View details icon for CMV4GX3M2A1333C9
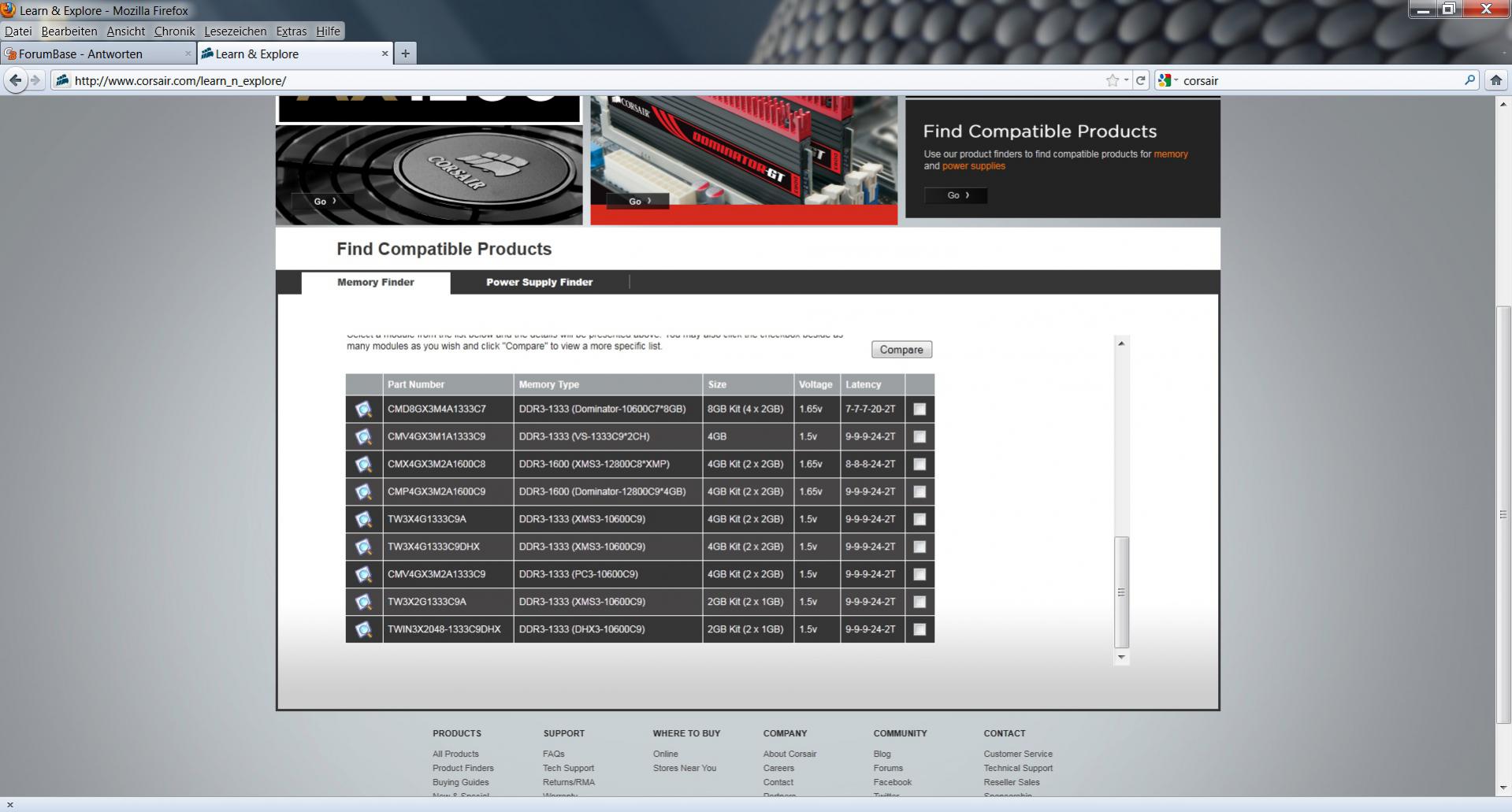Viewport: 1512px width, 812px height. [363, 574]
